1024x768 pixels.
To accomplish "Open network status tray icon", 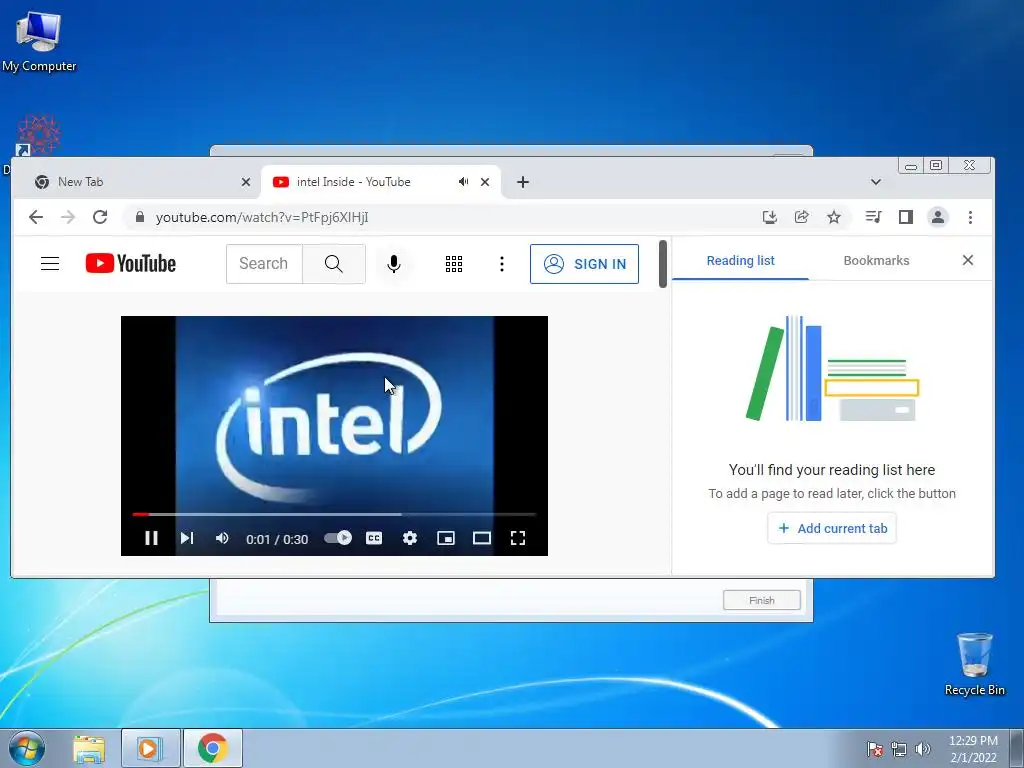I will tap(899, 749).
